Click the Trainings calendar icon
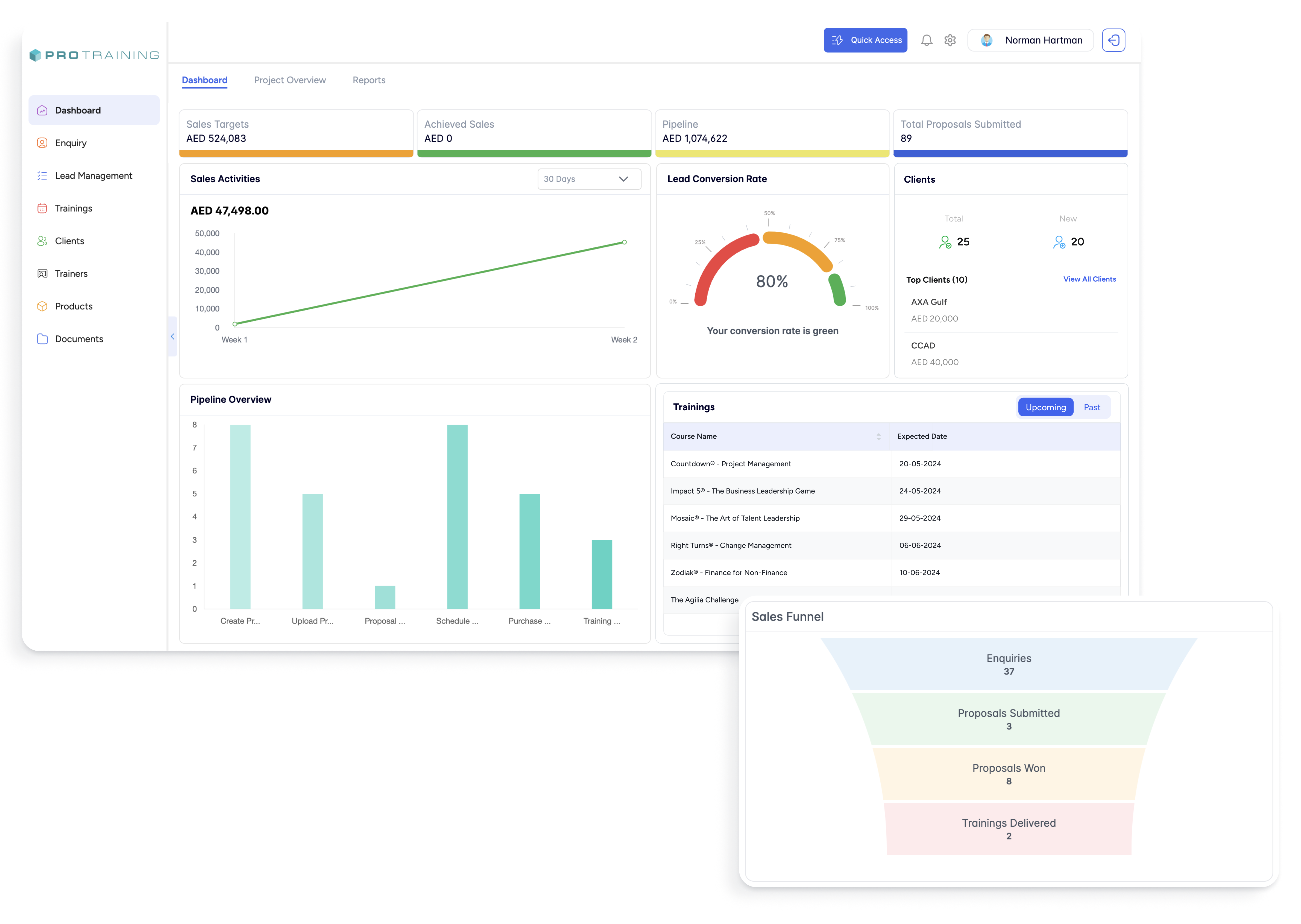 pyautogui.click(x=42, y=208)
